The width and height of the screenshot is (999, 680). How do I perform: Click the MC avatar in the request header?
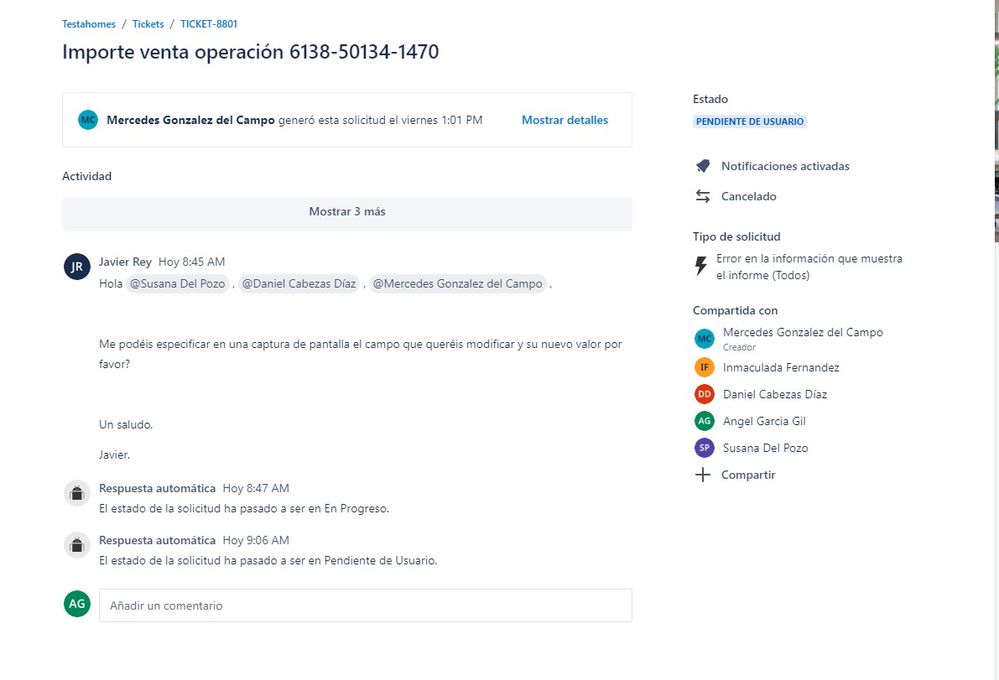88,120
